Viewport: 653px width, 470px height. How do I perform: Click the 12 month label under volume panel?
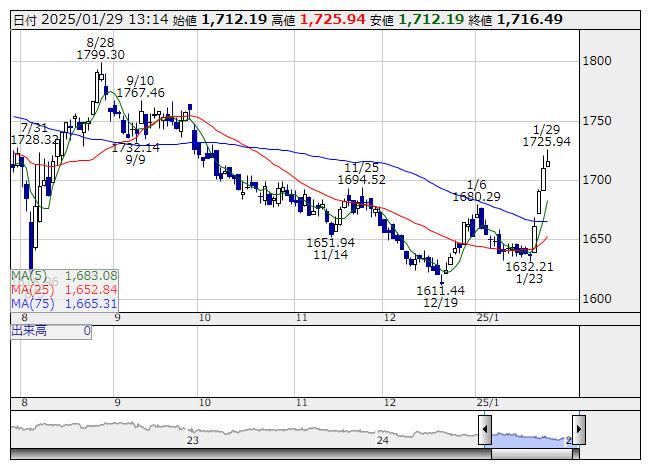[389, 403]
